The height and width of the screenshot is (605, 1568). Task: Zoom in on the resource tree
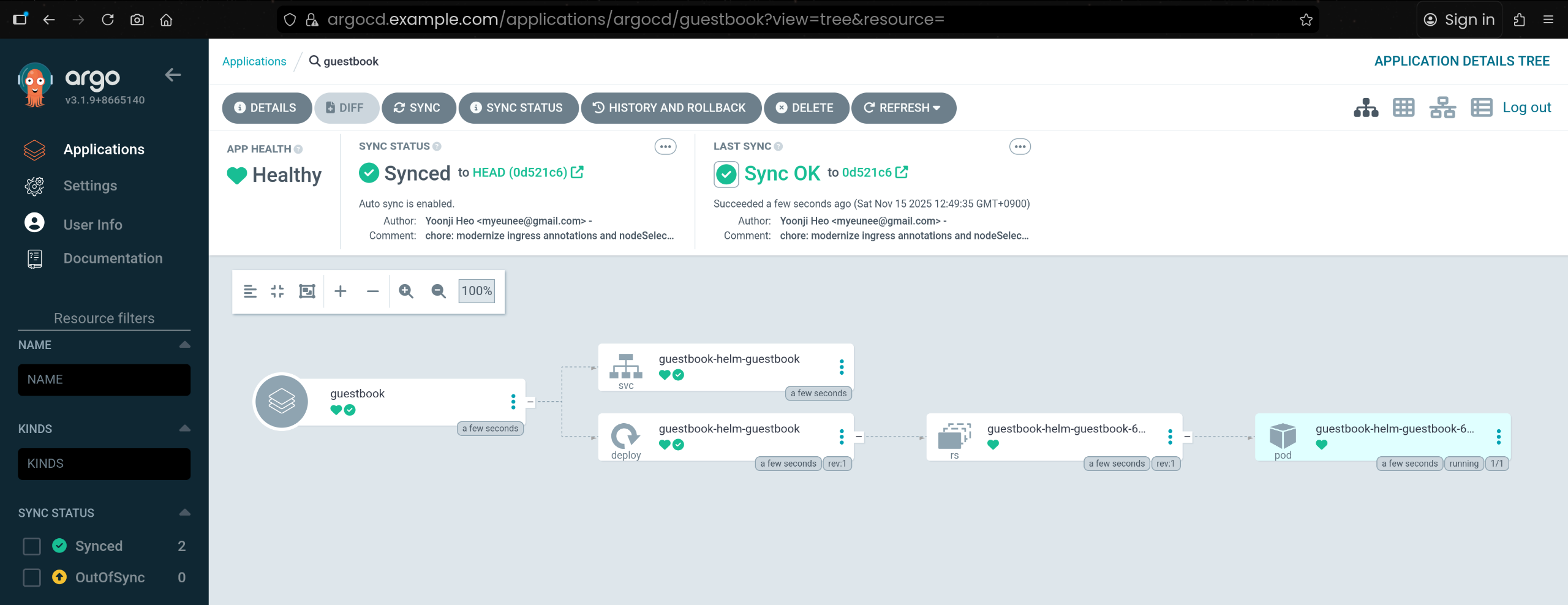click(406, 291)
